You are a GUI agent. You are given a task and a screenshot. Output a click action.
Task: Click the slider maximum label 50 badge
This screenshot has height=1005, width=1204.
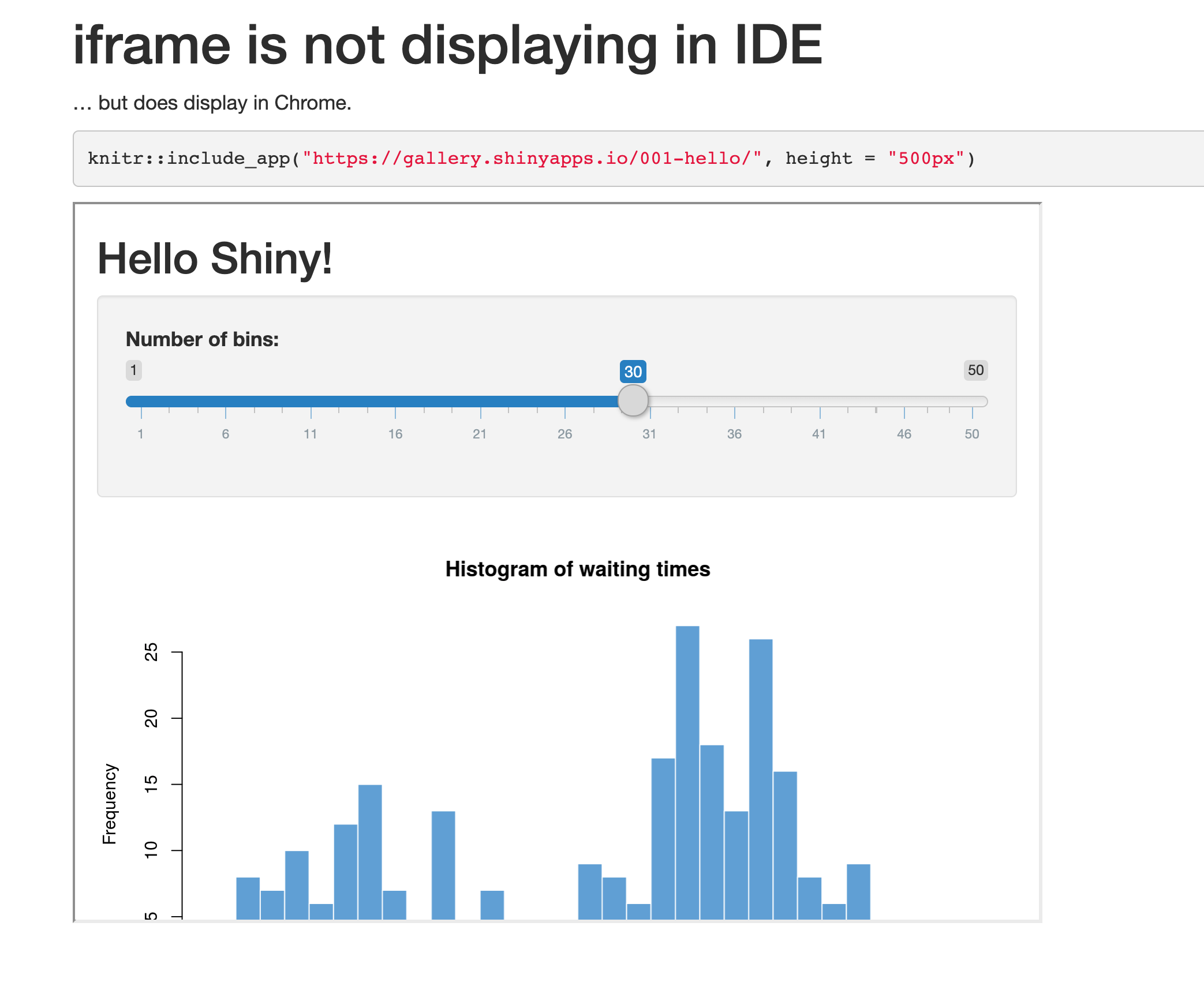[x=975, y=370]
